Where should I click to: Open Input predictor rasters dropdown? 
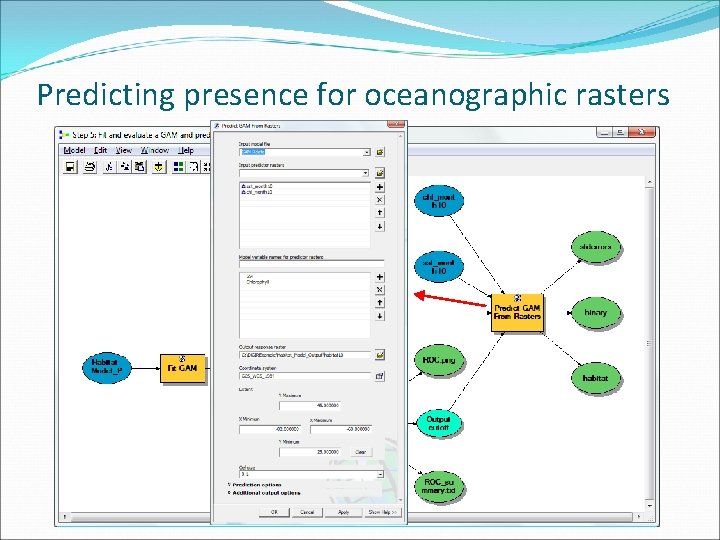366,173
